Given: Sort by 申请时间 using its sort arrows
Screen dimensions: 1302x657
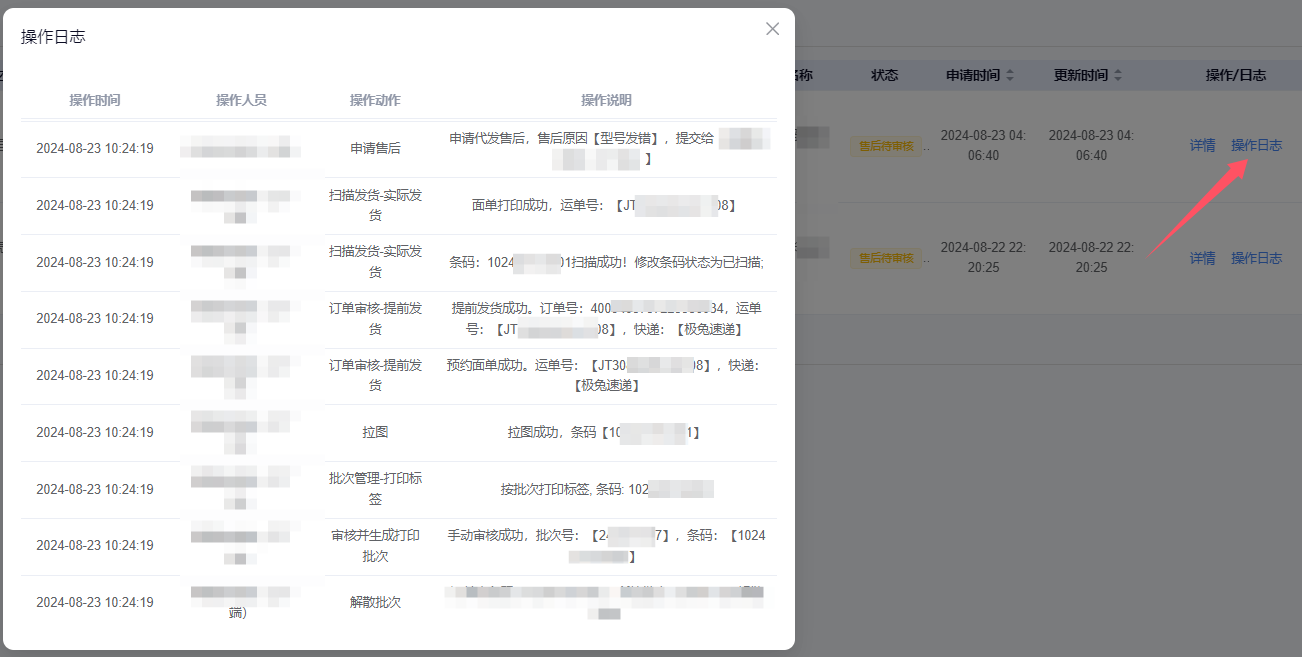Looking at the screenshot, I should pyautogui.click(x=1010, y=75).
